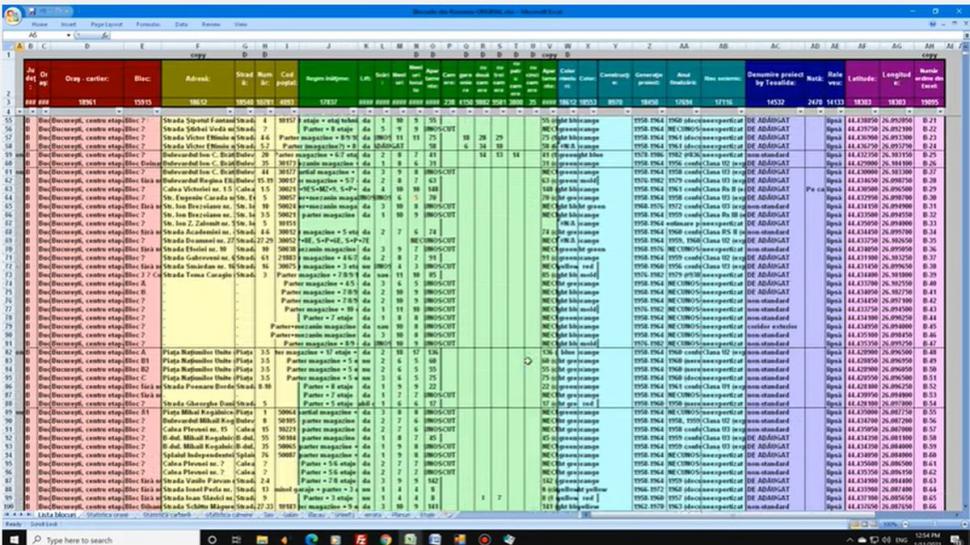The width and height of the screenshot is (970, 545).
Task: Click the Save icon in quick access toolbar
Action: click(x=32, y=11)
